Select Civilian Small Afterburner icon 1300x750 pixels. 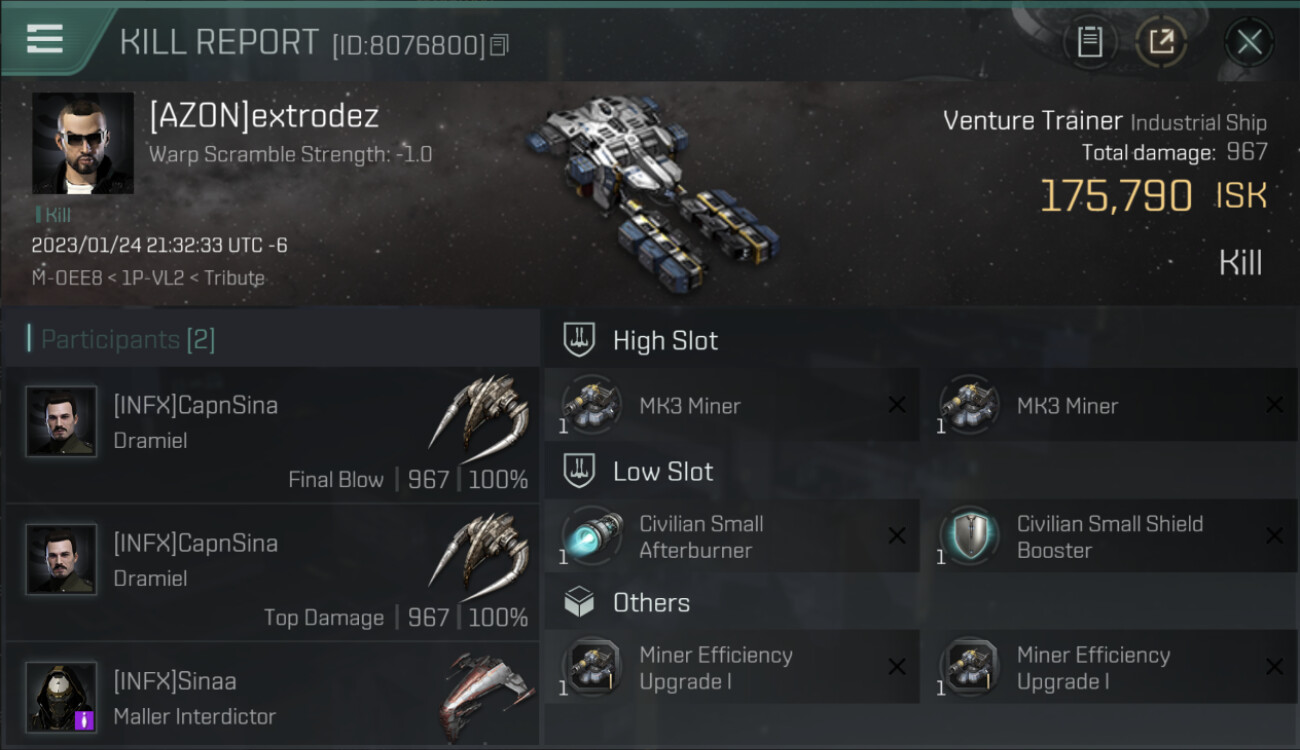[x=591, y=536]
